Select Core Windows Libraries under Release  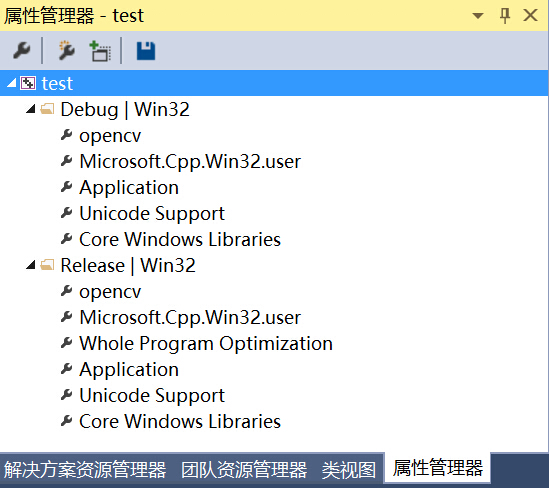coord(180,421)
